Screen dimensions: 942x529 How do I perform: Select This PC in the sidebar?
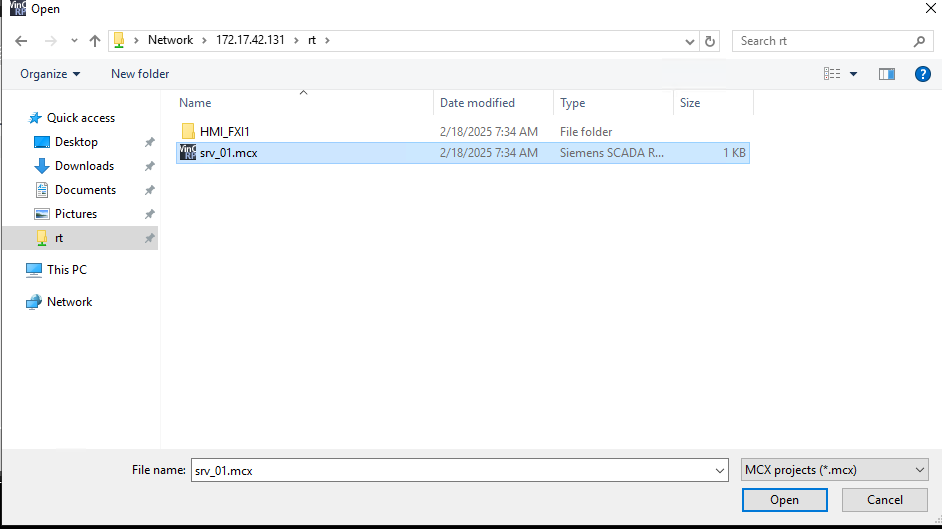pos(67,270)
